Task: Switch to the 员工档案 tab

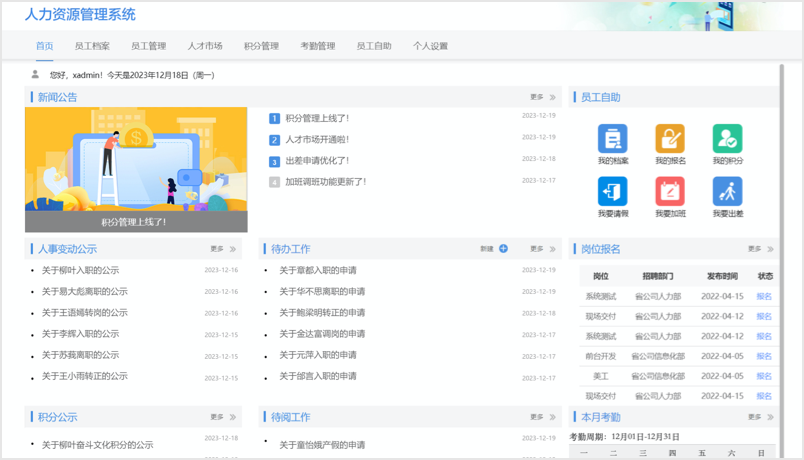Action: 92,46
